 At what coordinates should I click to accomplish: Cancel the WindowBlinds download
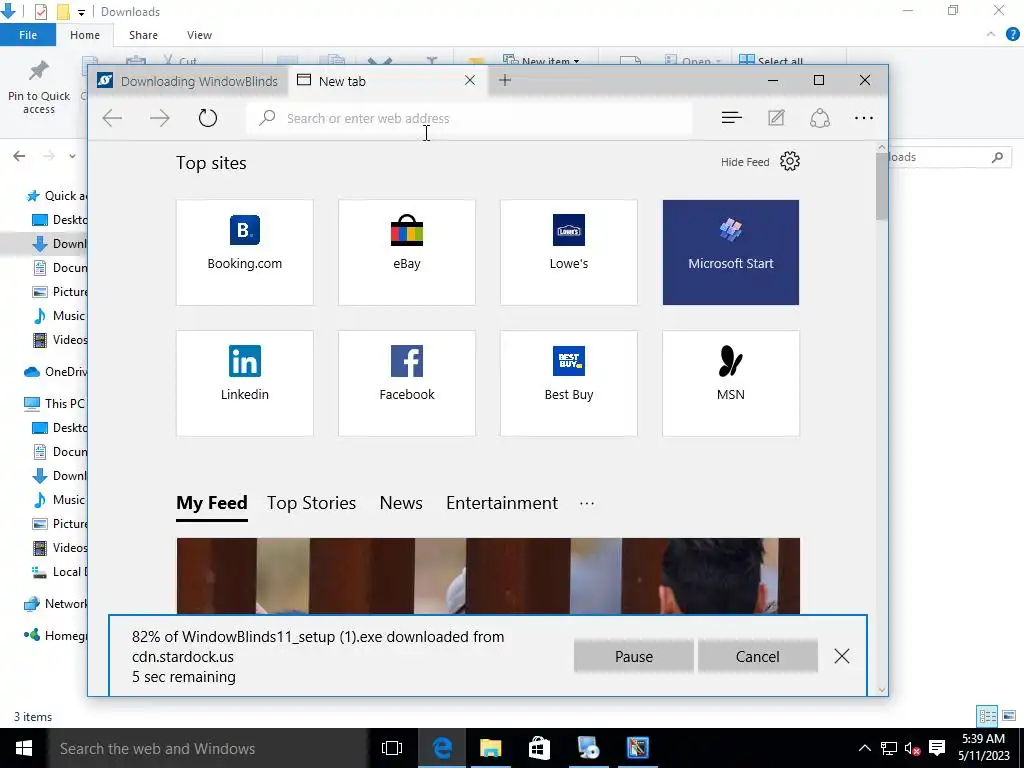[x=758, y=656]
